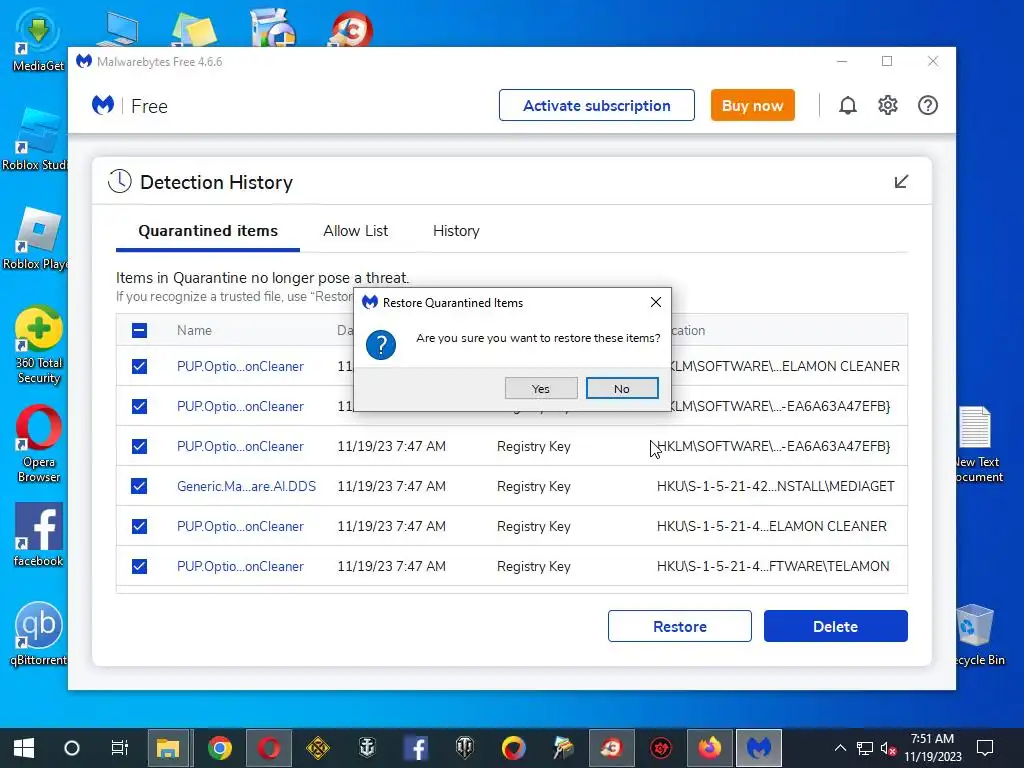Click the taskbar clock showing 7:51 AM
Viewport: 1024px width, 768px height.
(x=933, y=748)
